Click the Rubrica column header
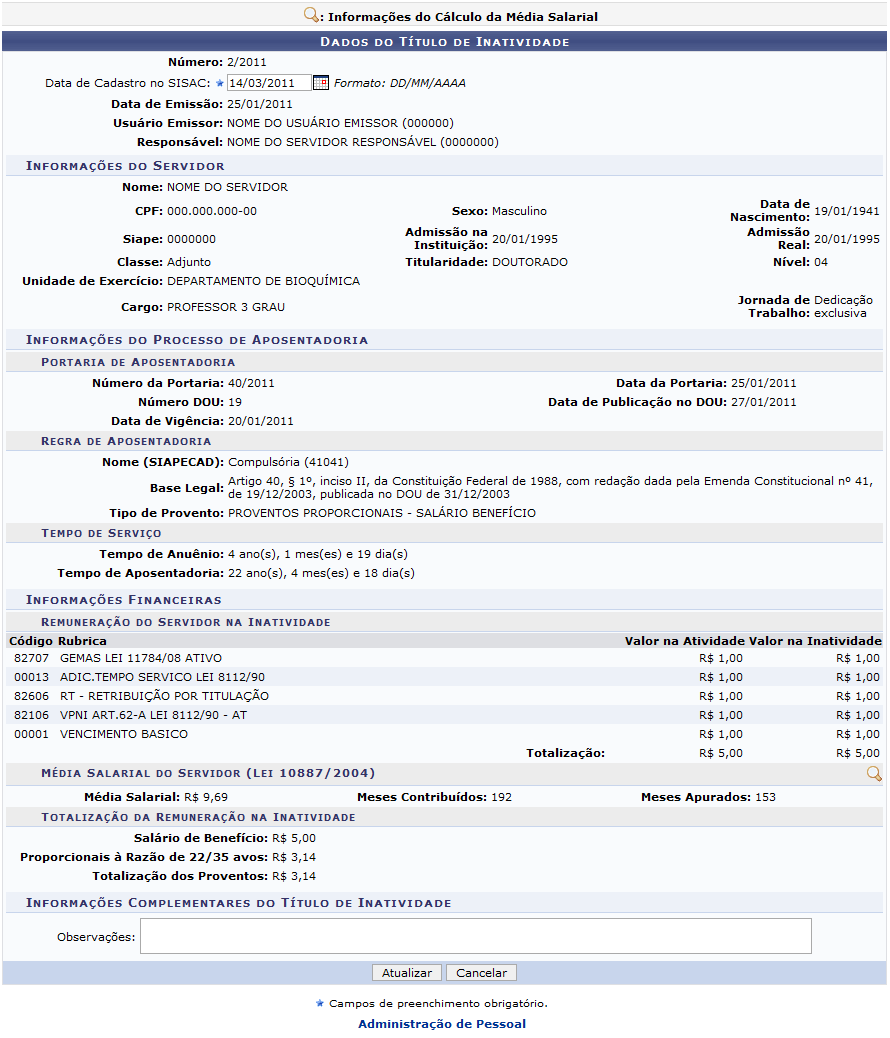The height and width of the screenshot is (1038, 890). [82, 640]
